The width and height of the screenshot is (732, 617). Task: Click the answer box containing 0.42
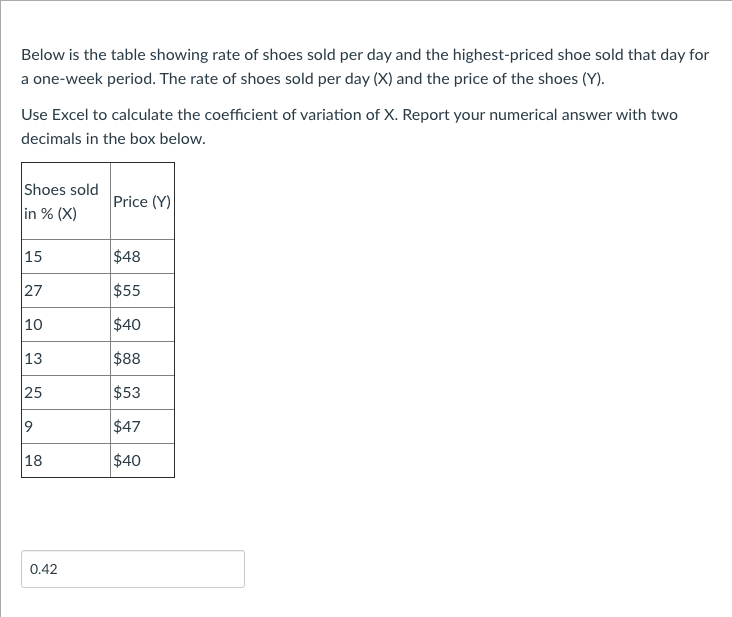point(133,569)
